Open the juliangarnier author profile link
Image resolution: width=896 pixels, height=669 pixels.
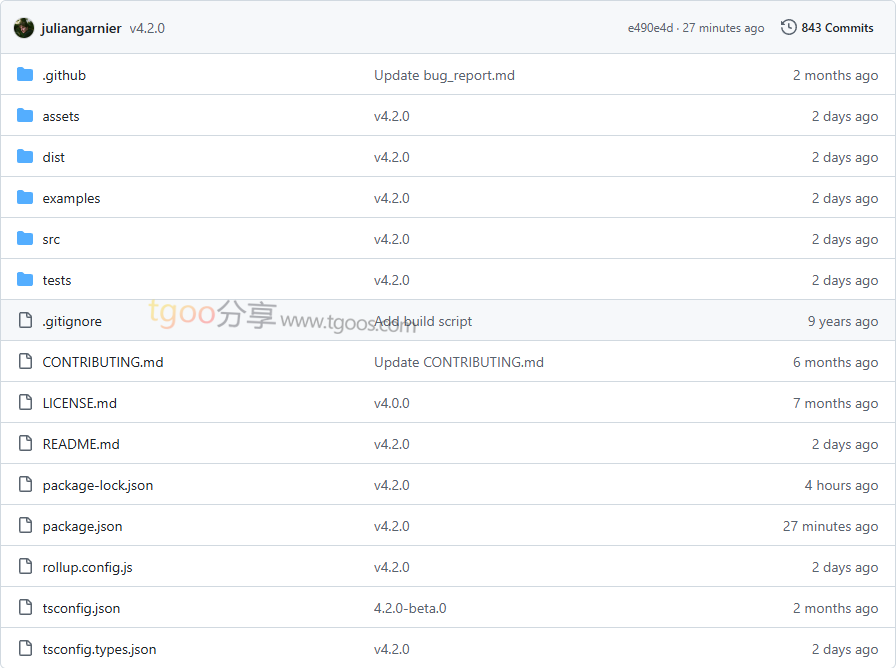(x=81, y=28)
